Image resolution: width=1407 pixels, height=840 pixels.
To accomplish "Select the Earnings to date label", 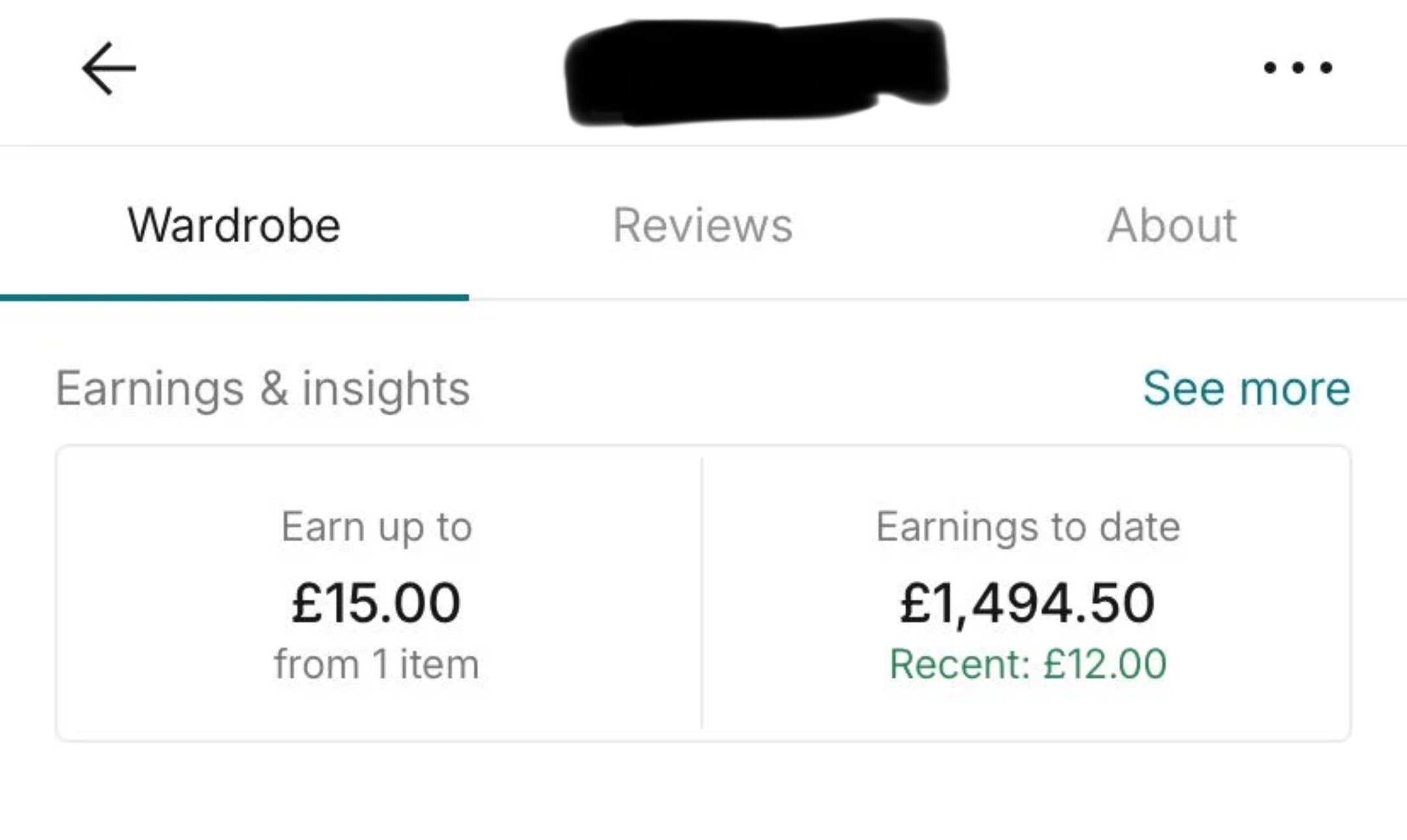I will pos(1028,526).
